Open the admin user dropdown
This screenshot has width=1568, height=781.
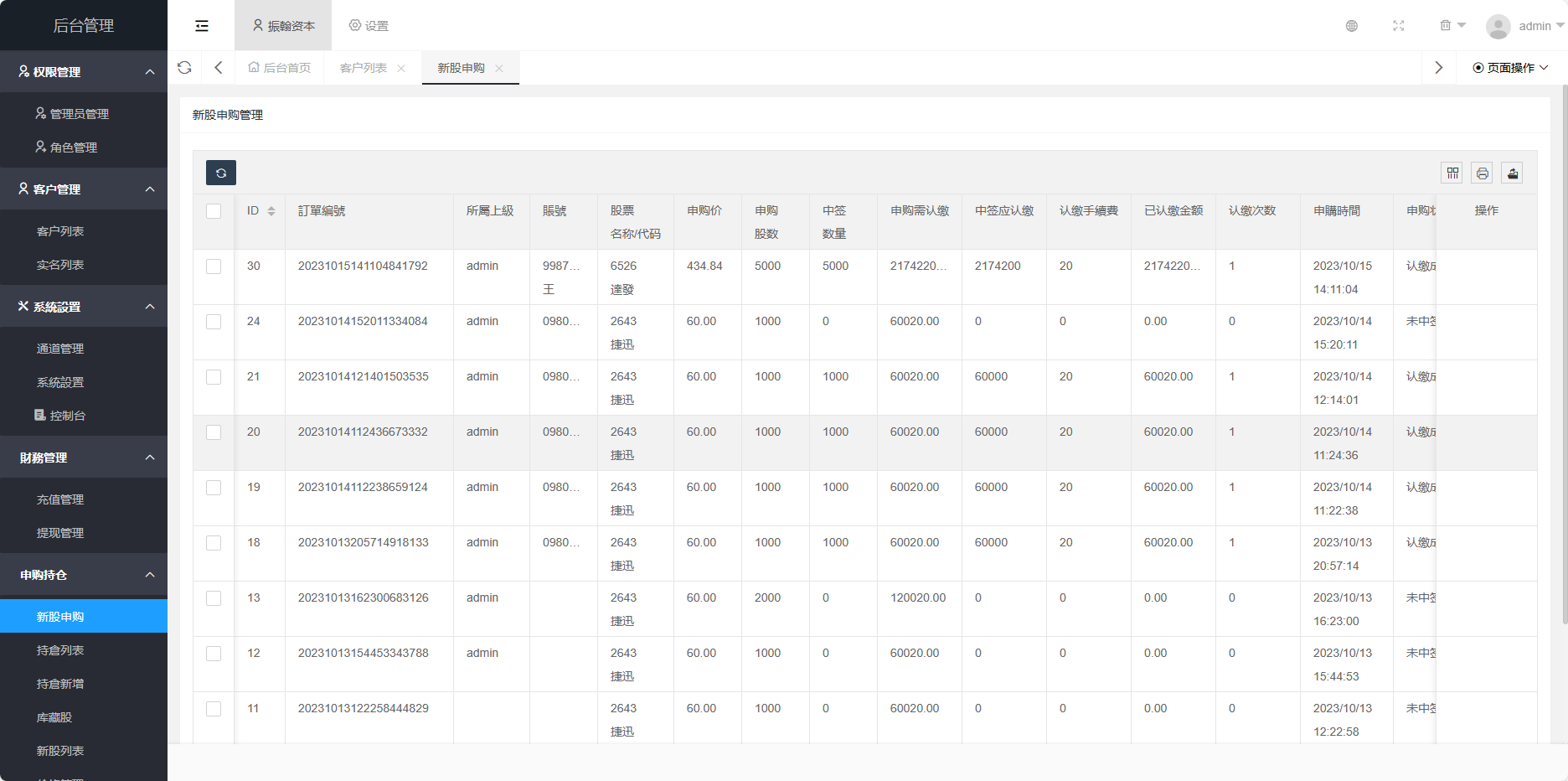click(1541, 26)
